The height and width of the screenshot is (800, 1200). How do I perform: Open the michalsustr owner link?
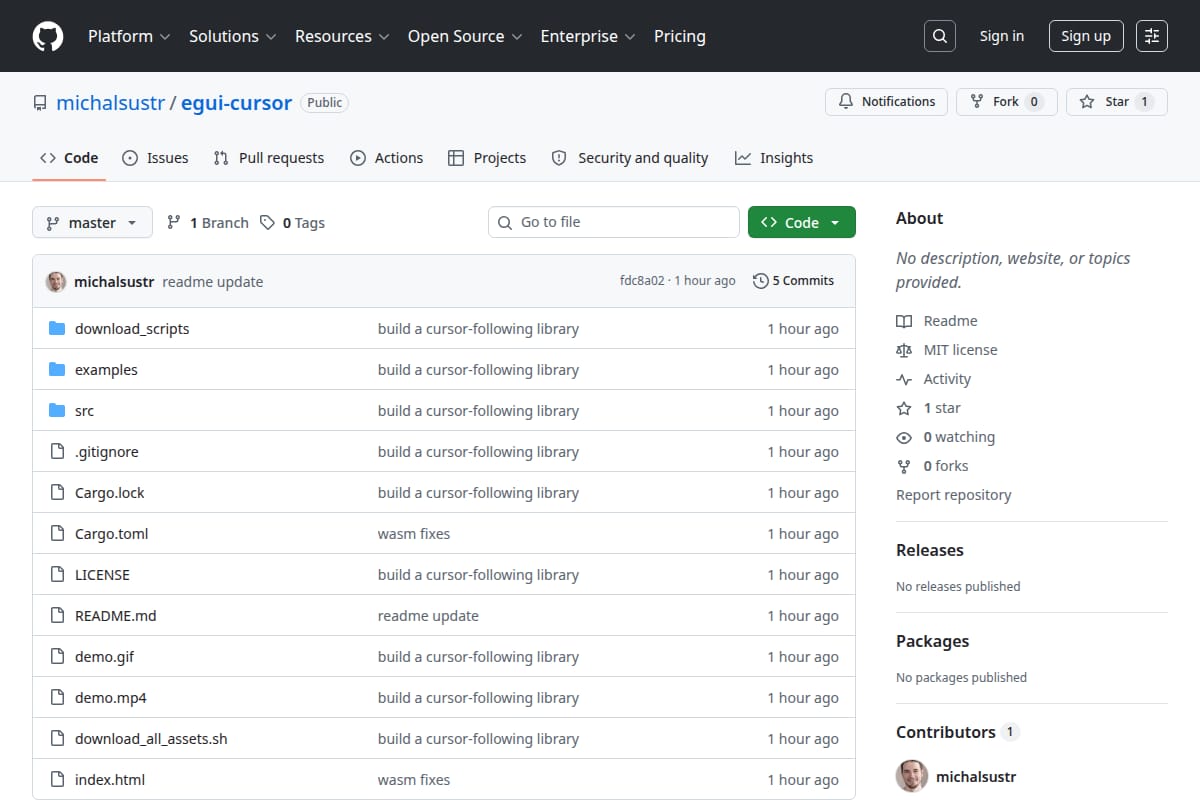click(x=110, y=103)
